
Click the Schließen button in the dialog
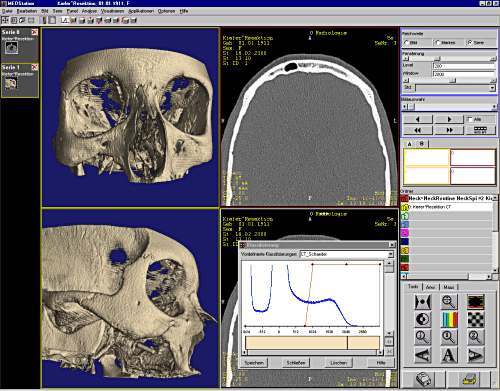point(296,363)
